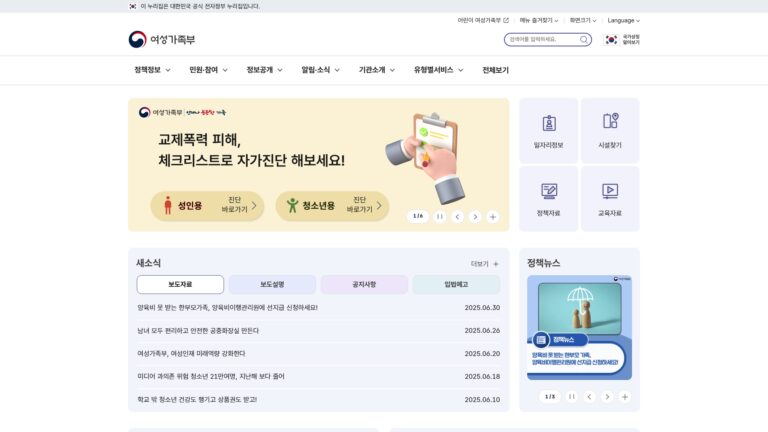The image size is (768, 432).
Task: Click date 2025.06.18 in news list
Action: click(x=482, y=376)
